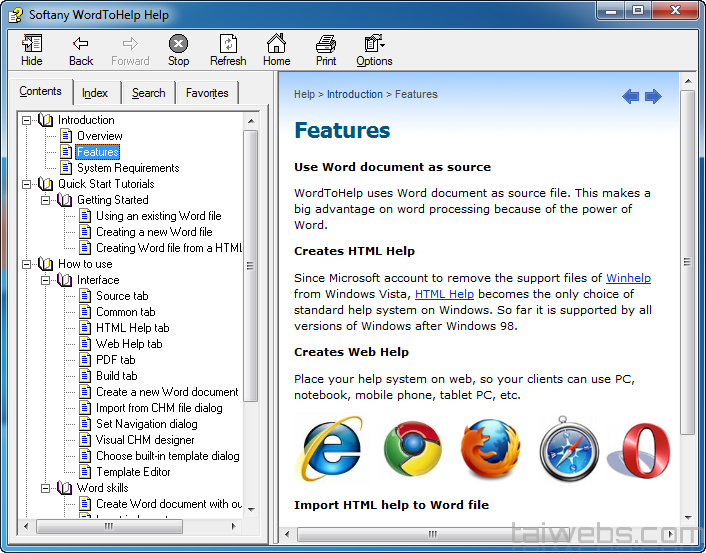Select System Requirements in the tree
This screenshot has width=706, height=553.
128,168
